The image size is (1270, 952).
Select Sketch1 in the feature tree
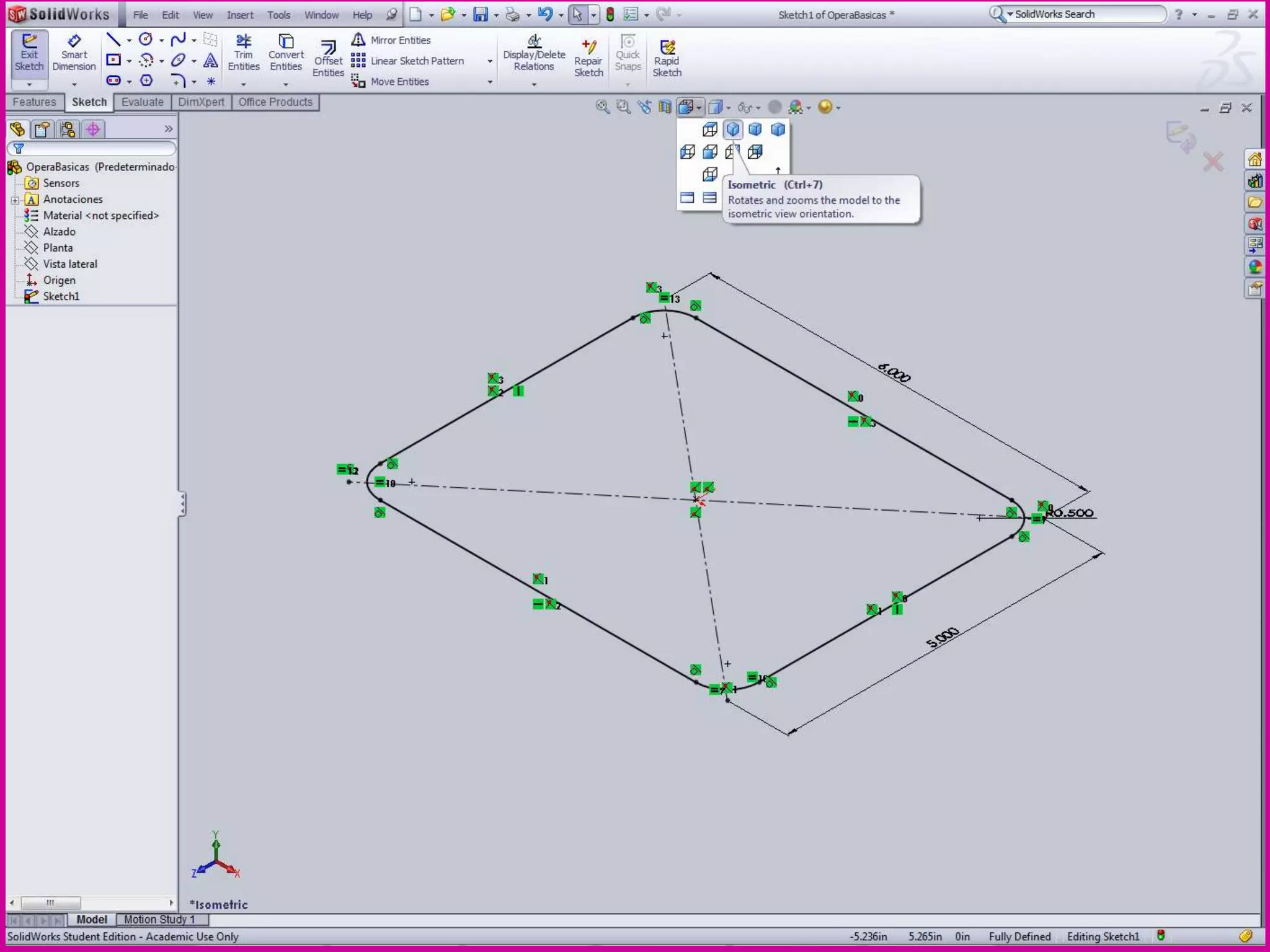click(x=61, y=296)
